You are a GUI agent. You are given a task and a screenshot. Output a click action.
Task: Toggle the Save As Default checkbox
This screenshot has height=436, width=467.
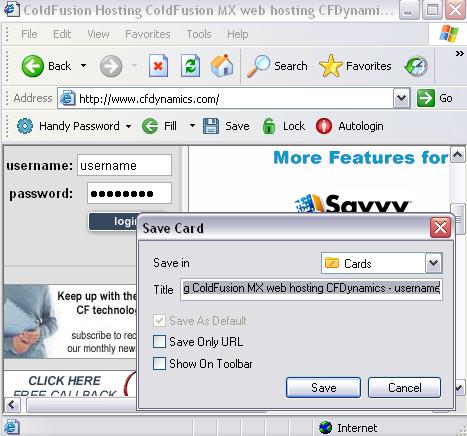(159, 321)
